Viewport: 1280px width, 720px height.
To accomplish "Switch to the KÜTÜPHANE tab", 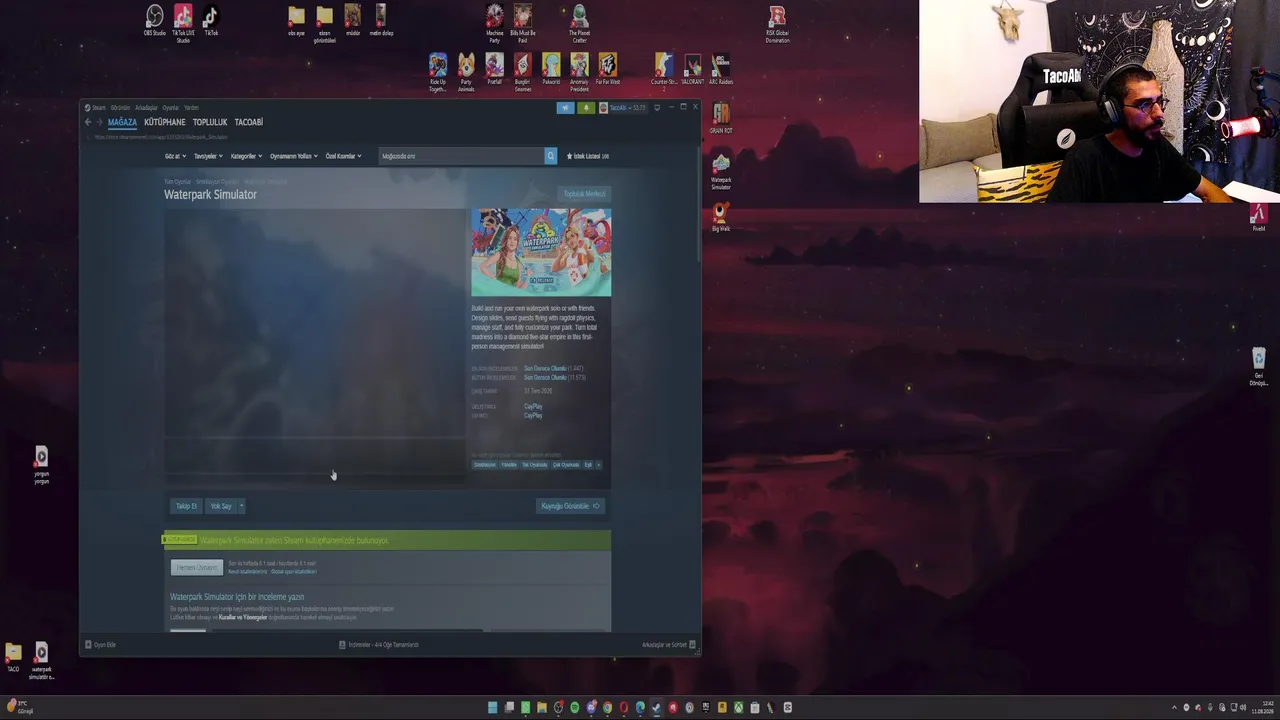I will (x=165, y=122).
